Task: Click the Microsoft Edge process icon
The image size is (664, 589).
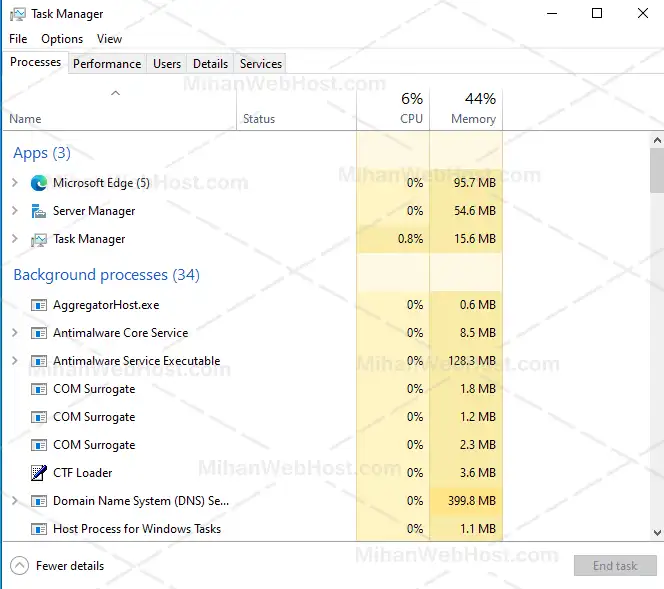Action: (39, 183)
